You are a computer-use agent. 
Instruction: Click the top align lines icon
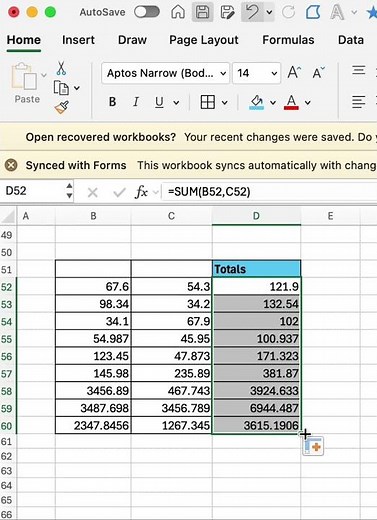pyautogui.click(x=359, y=71)
